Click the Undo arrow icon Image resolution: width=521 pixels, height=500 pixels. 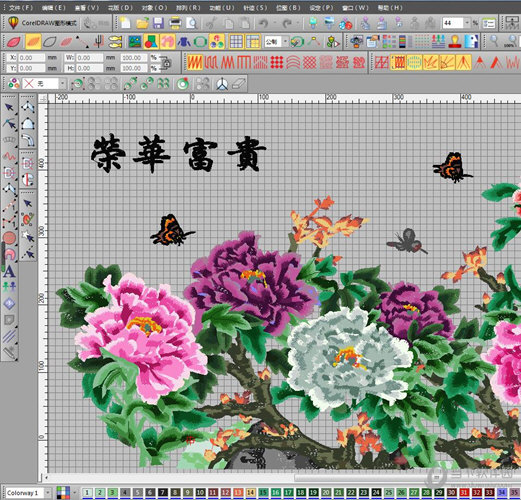pos(263,23)
